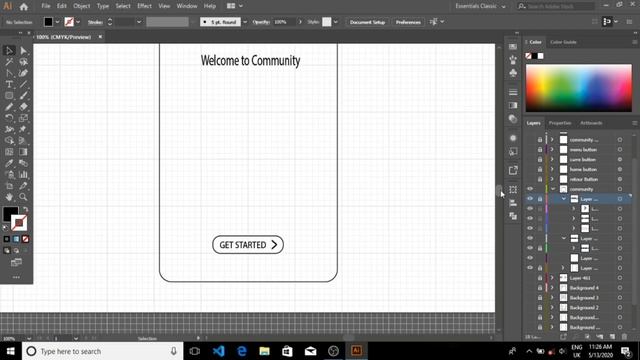The height and width of the screenshot is (360, 640).
Task: Click the Document Setup button
Action: (367, 22)
